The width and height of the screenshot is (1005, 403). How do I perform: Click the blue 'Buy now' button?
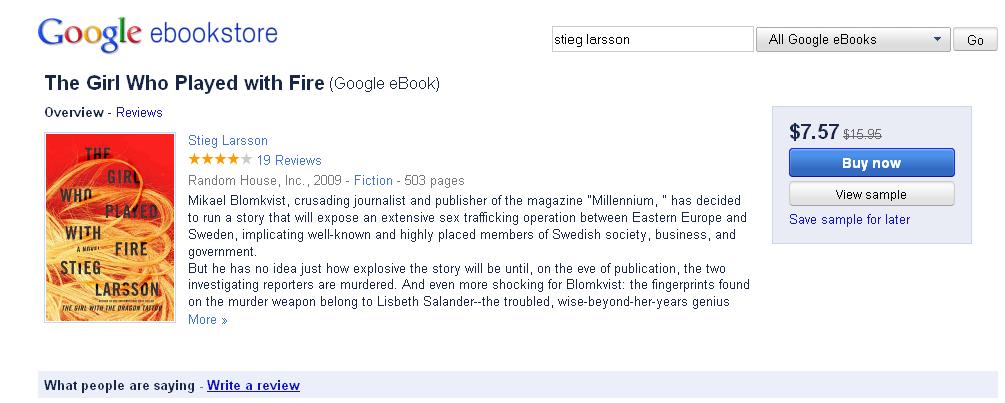click(871, 163)
